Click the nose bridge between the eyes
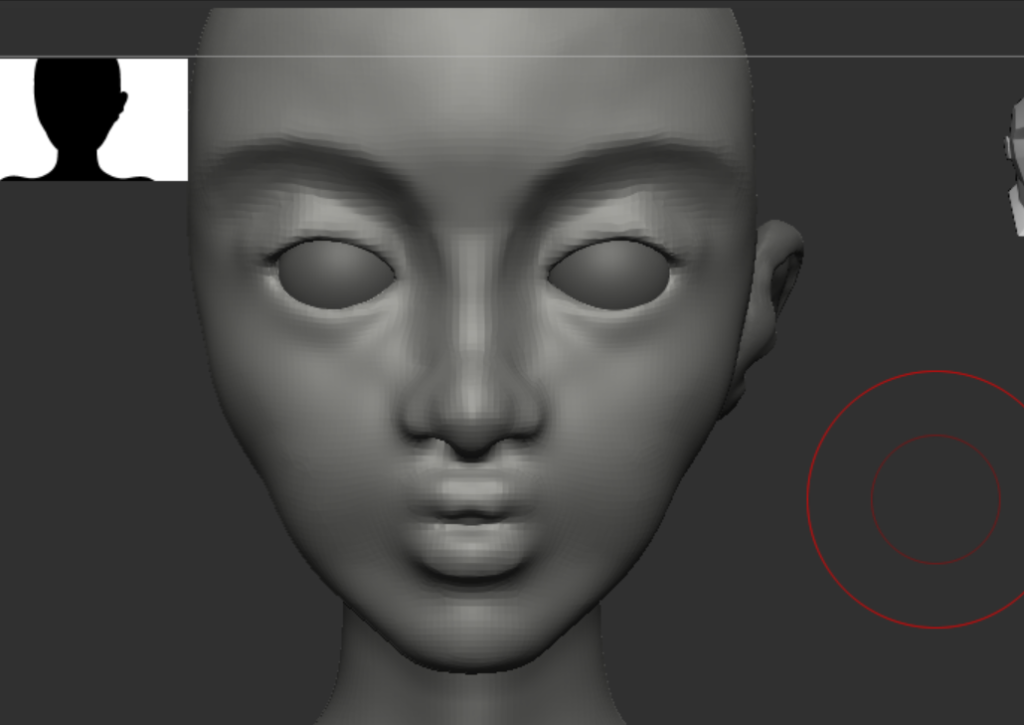 pos(470,270)
